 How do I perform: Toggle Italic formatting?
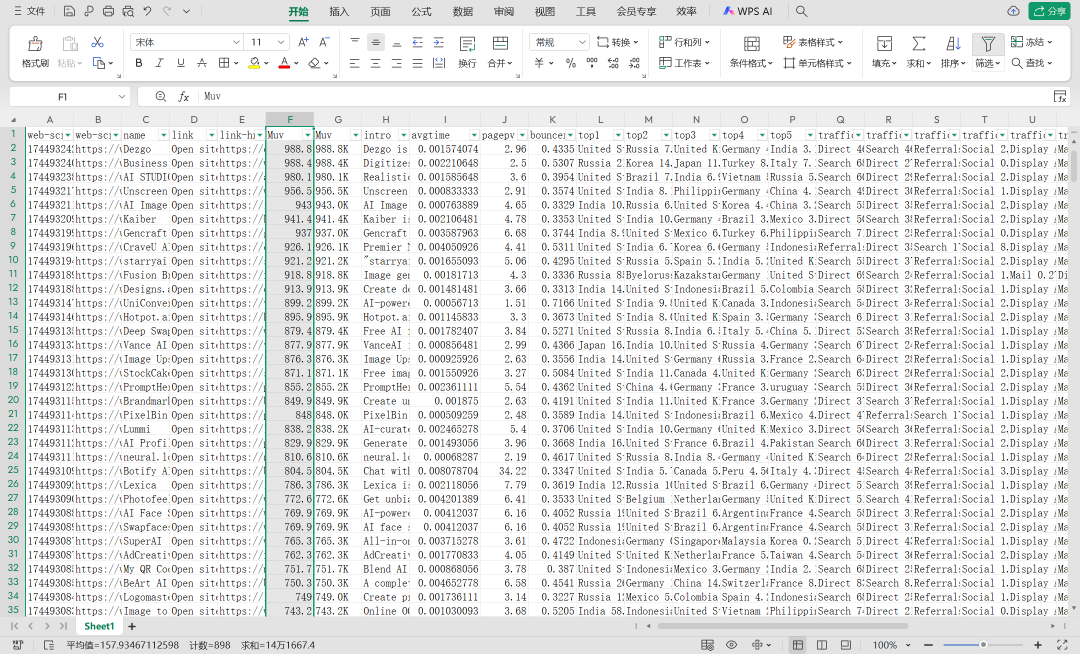[159, 63]
